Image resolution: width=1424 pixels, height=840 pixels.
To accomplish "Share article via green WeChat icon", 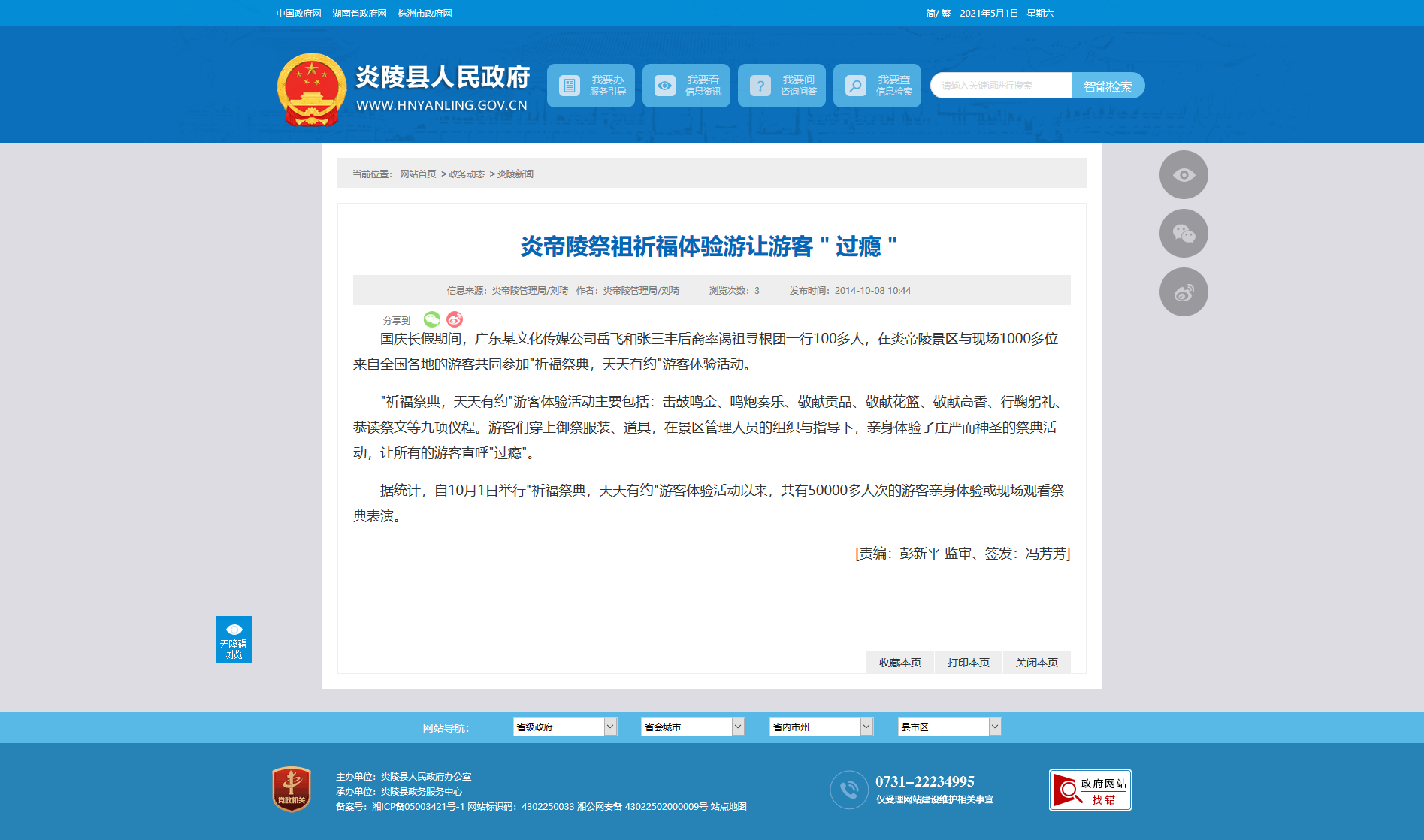I will (x=432, y=319).
